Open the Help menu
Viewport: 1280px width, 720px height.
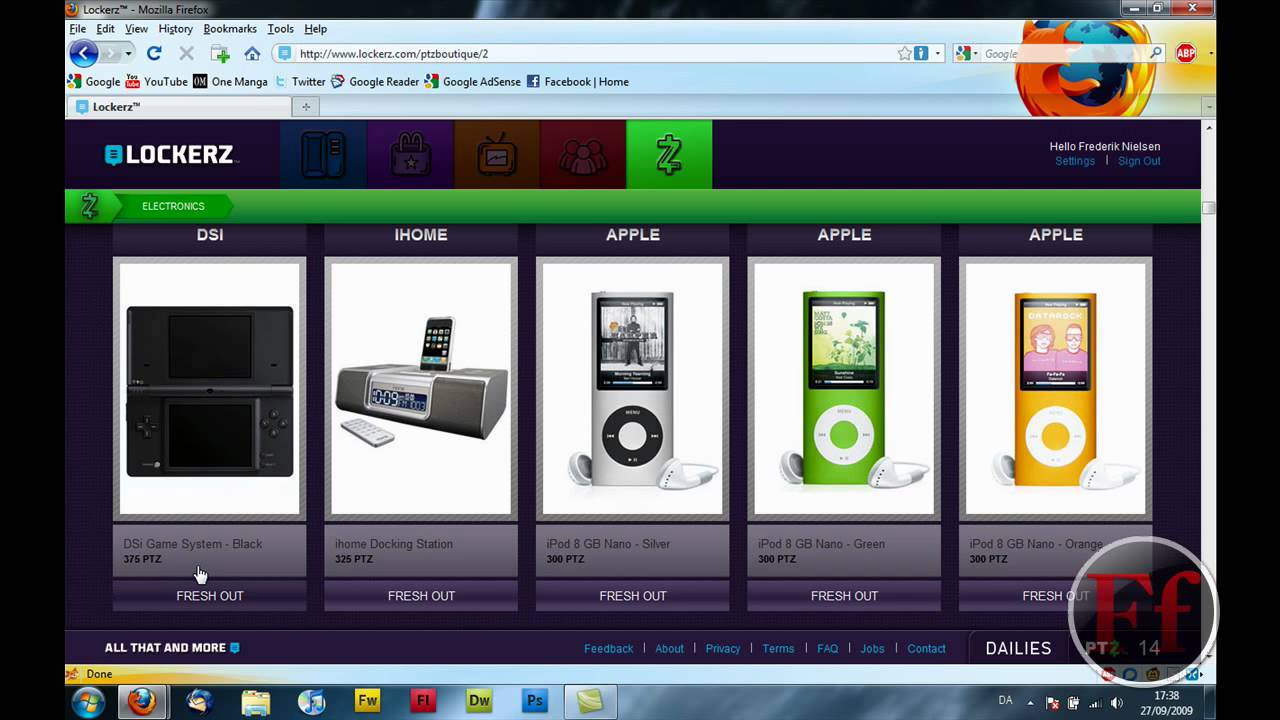pyautogui.click(x=315, y=29)
